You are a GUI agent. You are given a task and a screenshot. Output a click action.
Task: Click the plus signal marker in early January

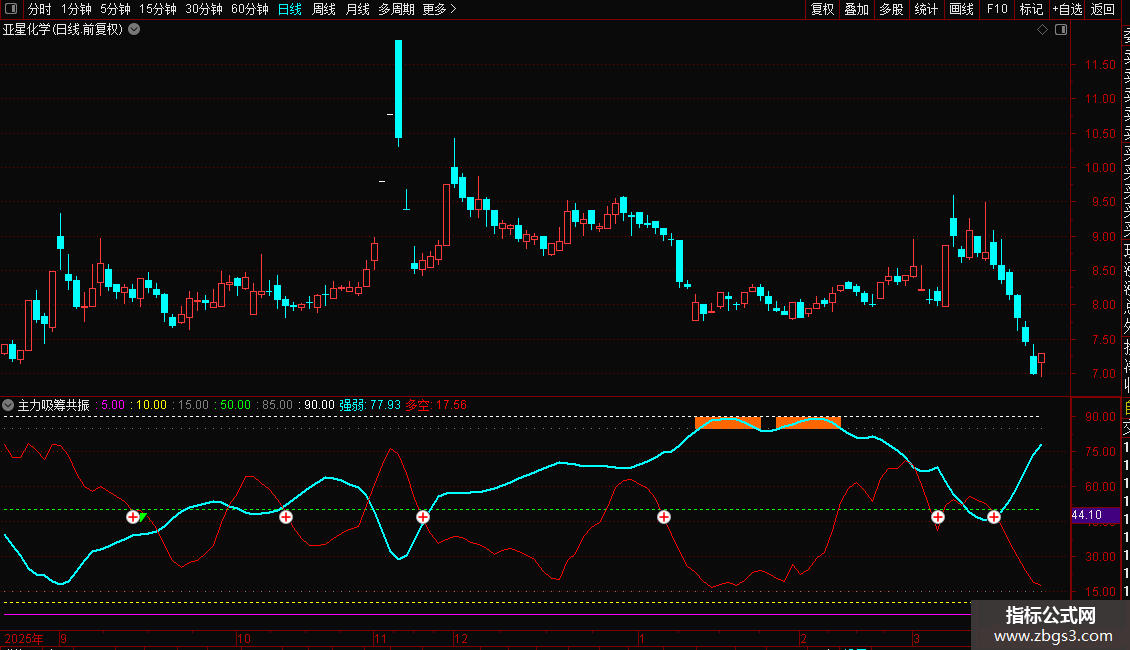pos(664,517)
